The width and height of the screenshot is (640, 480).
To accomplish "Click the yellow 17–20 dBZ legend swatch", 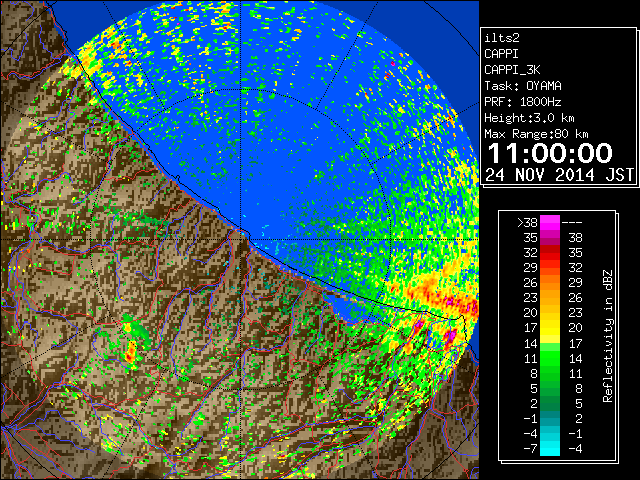I will point(550,328).
